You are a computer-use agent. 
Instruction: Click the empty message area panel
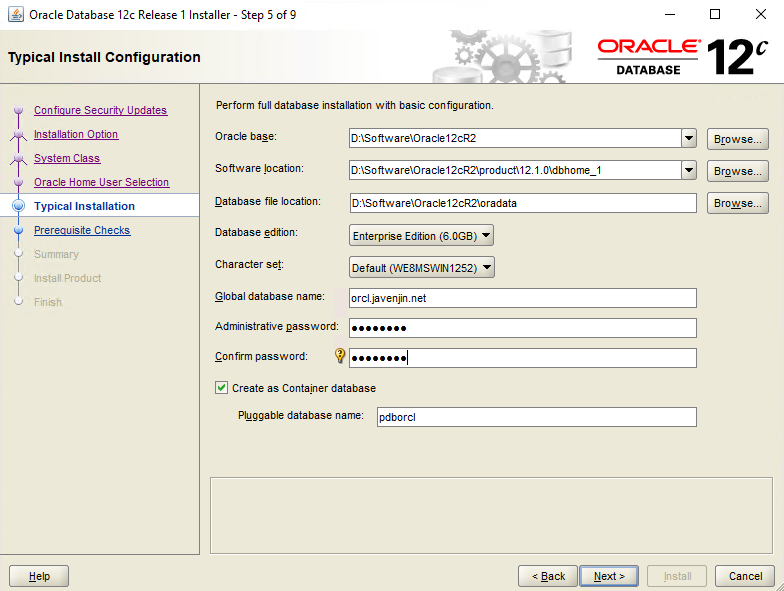[x=492, y=516]
